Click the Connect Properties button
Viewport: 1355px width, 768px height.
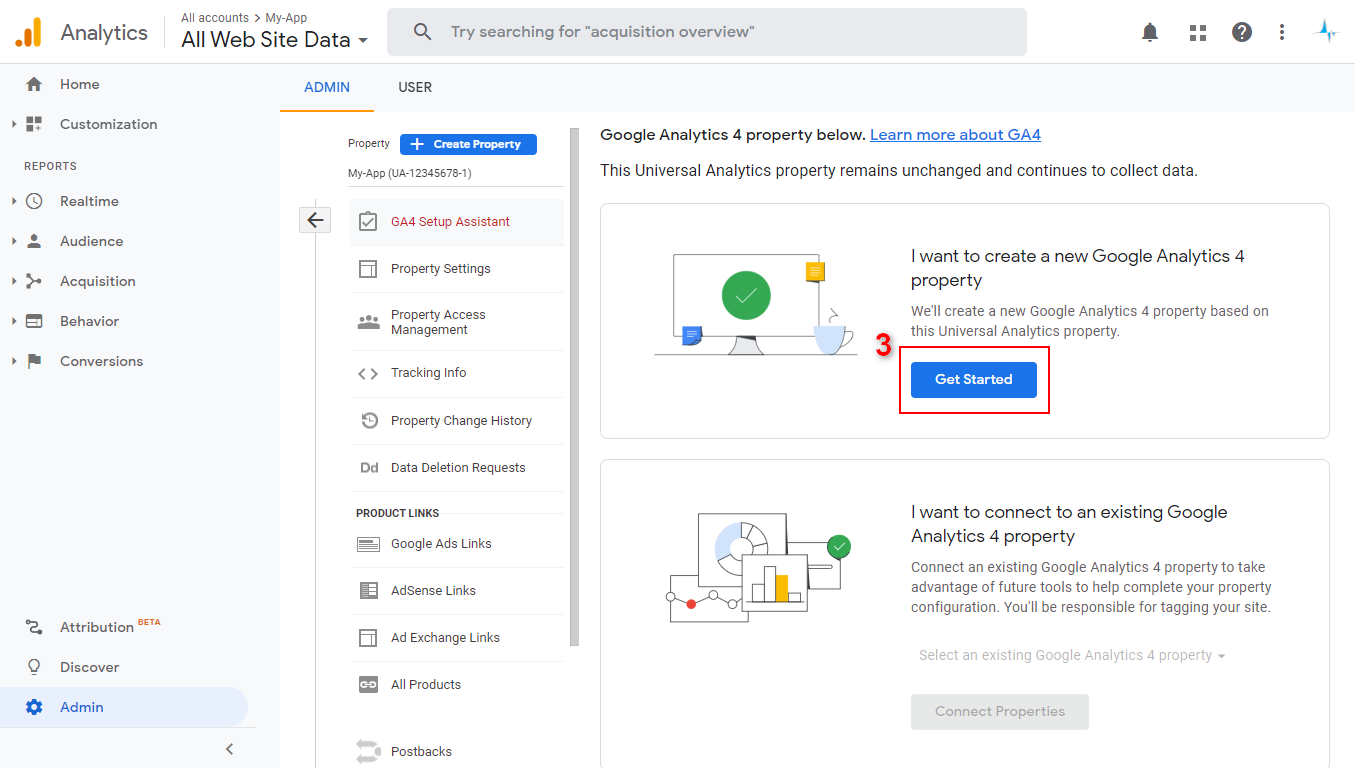(x=1000, y=712)
